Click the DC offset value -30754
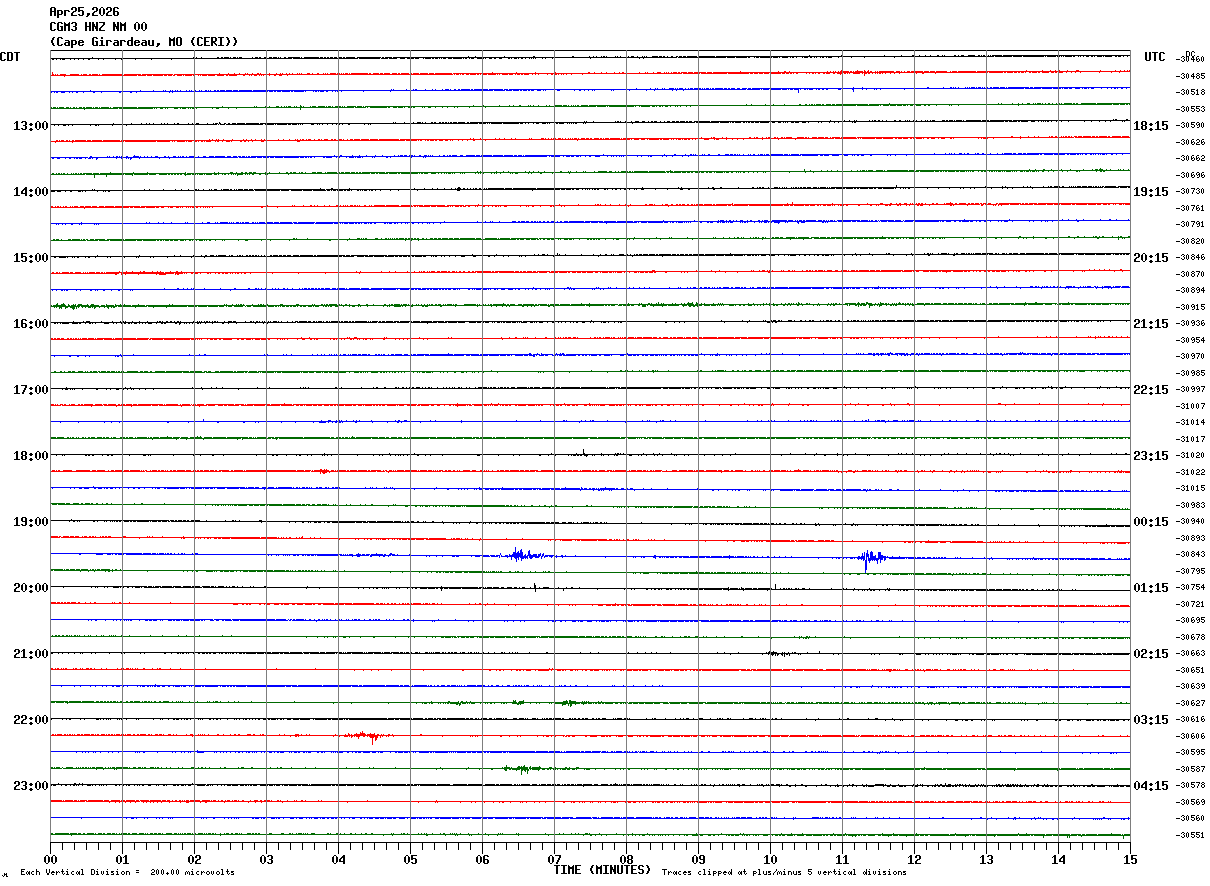 click(1190, 588)
